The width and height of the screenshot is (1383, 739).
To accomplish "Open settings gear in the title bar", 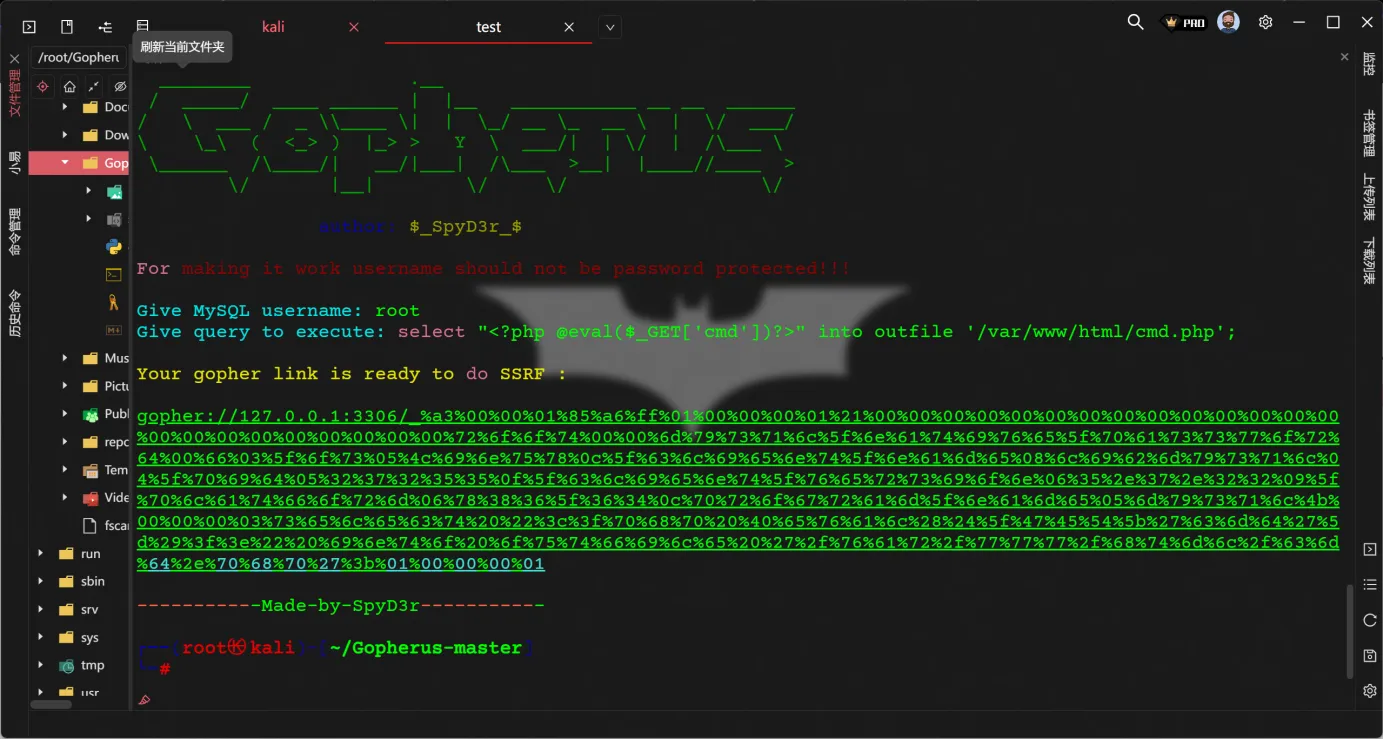I will 1265,22.
